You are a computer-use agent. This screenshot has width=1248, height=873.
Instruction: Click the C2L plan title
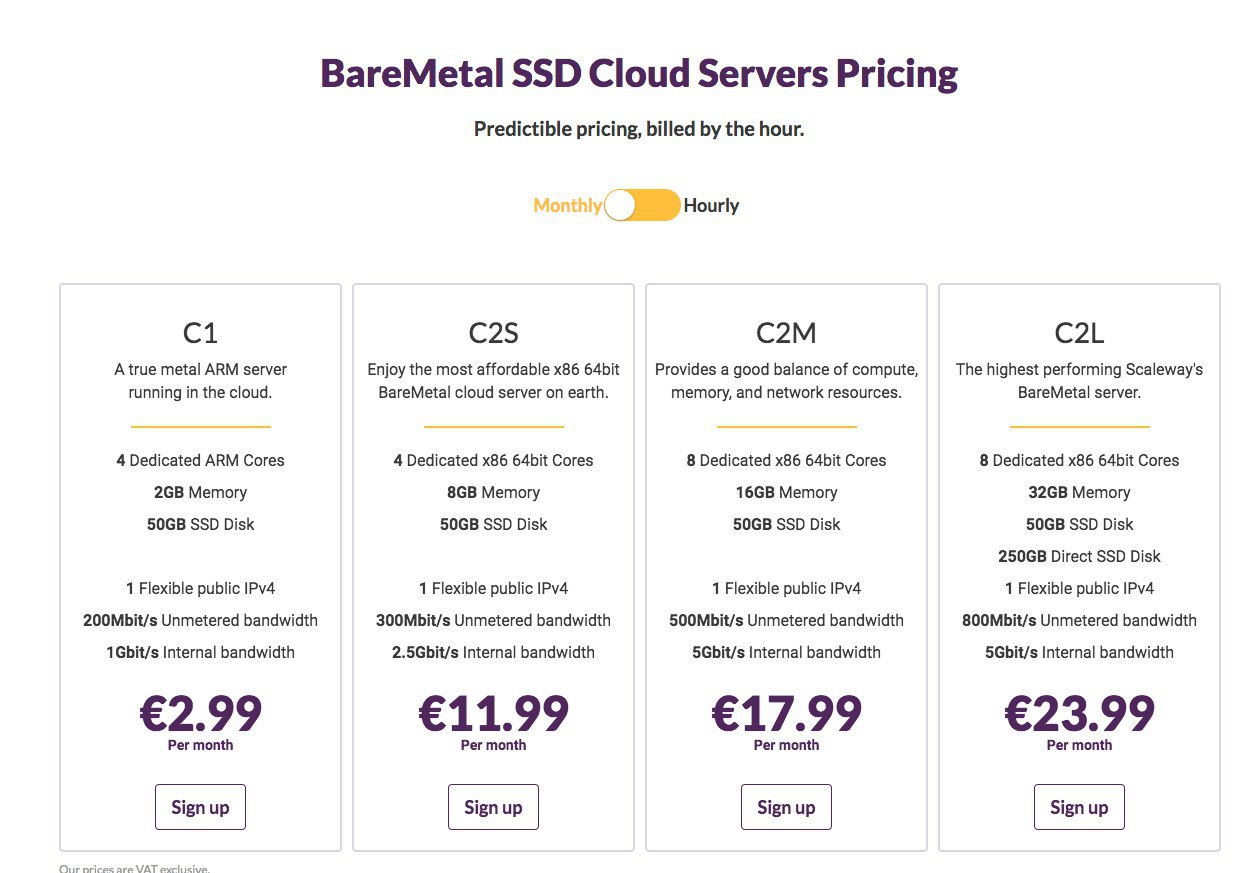tap(1079, 332)
